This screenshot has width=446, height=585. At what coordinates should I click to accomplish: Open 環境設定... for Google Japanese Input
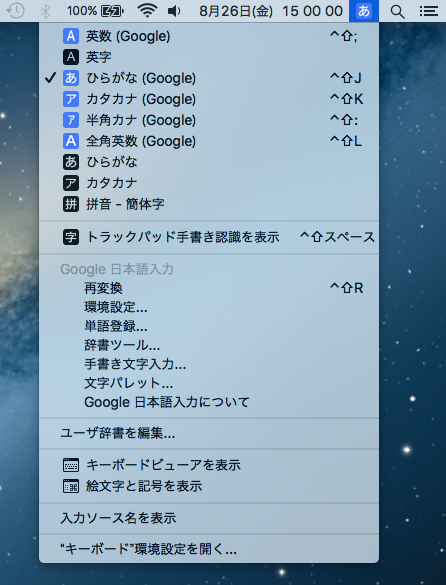(209, 307)
